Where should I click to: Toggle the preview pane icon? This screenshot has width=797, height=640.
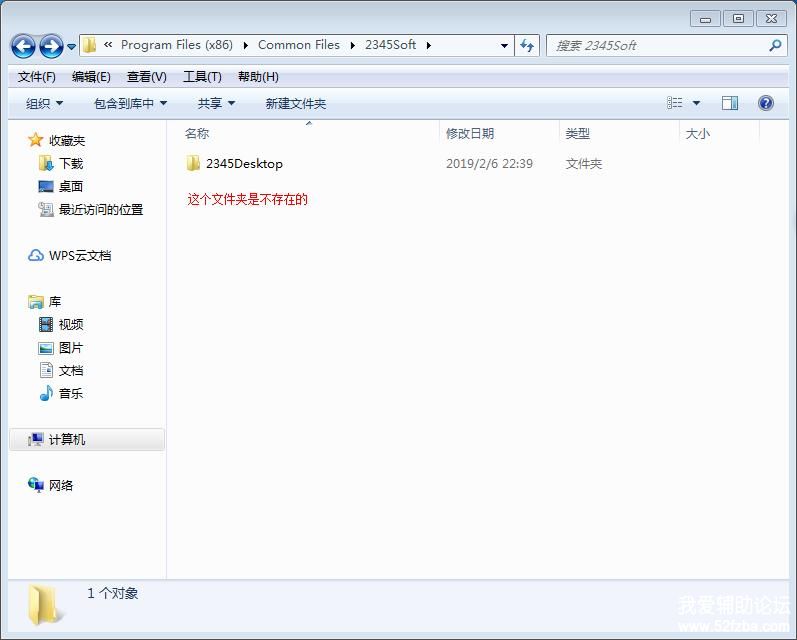coord(730,103)
